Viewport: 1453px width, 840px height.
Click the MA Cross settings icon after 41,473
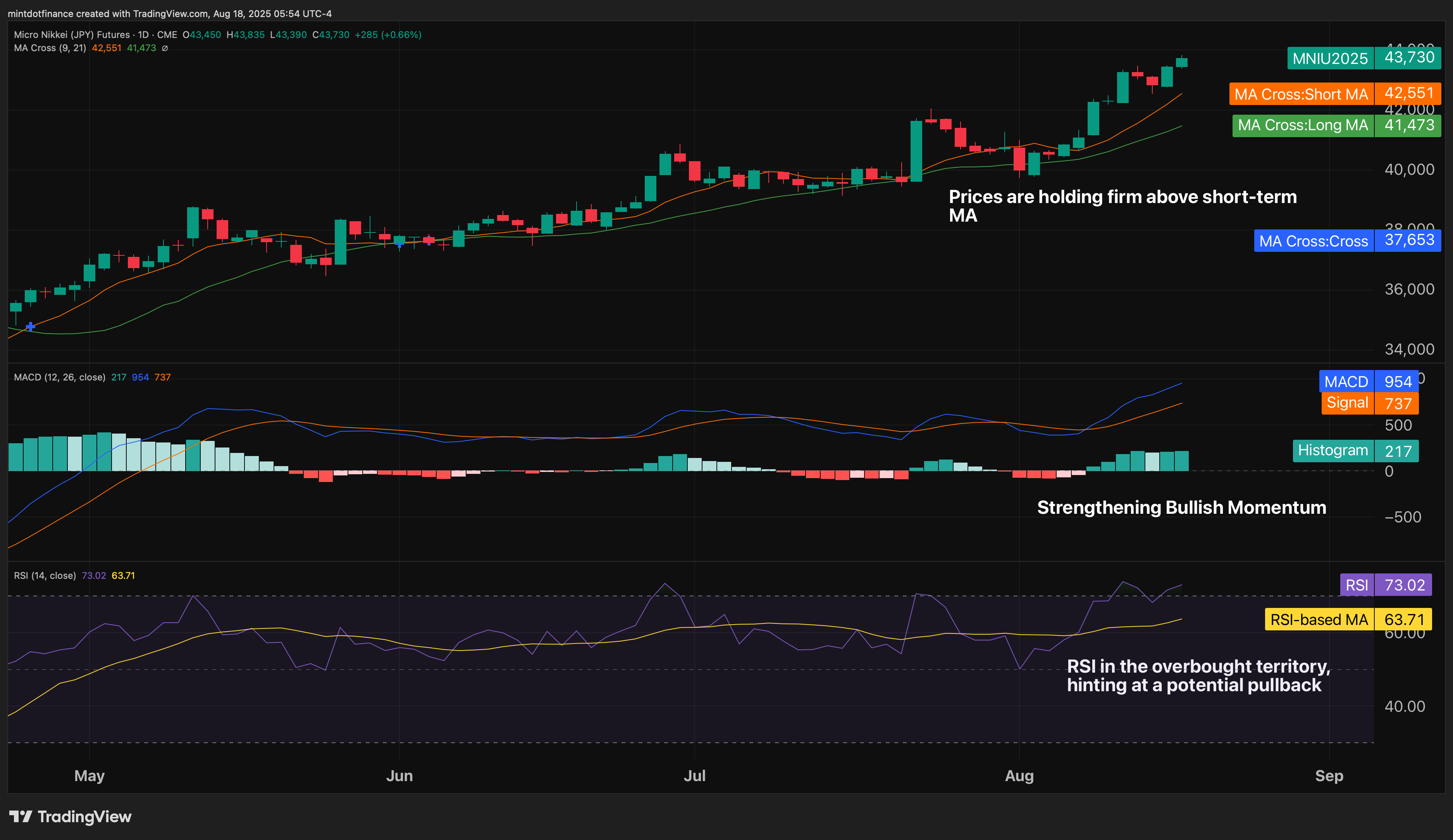(x=165, y=48)
